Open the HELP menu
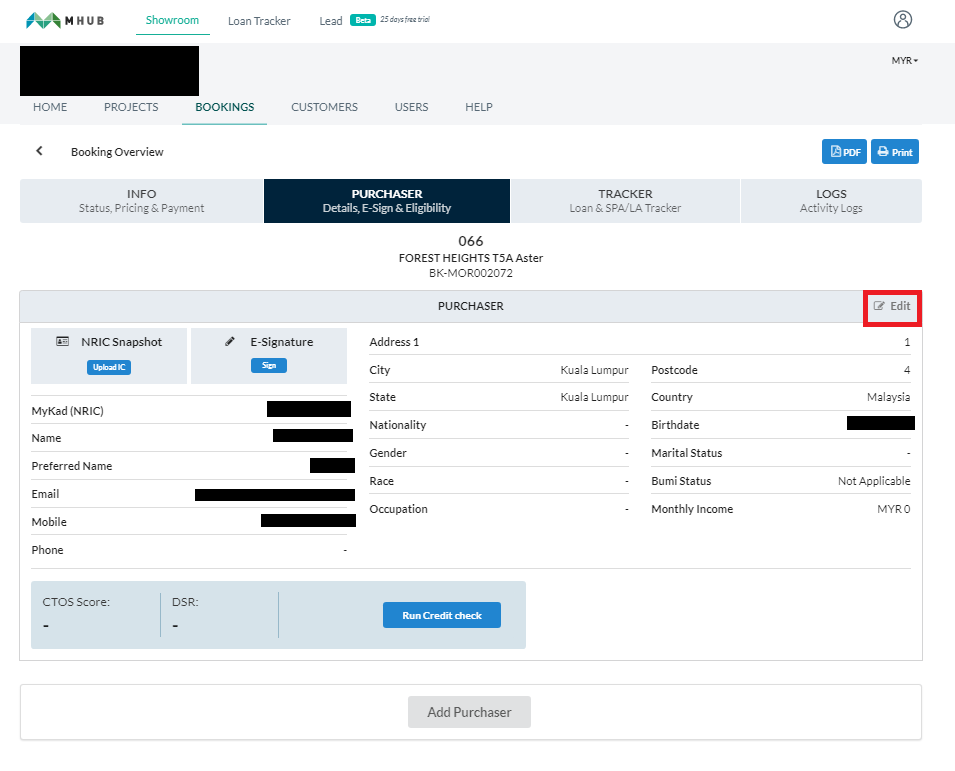The height and width of the screenshot is (771, 955). 479,107
